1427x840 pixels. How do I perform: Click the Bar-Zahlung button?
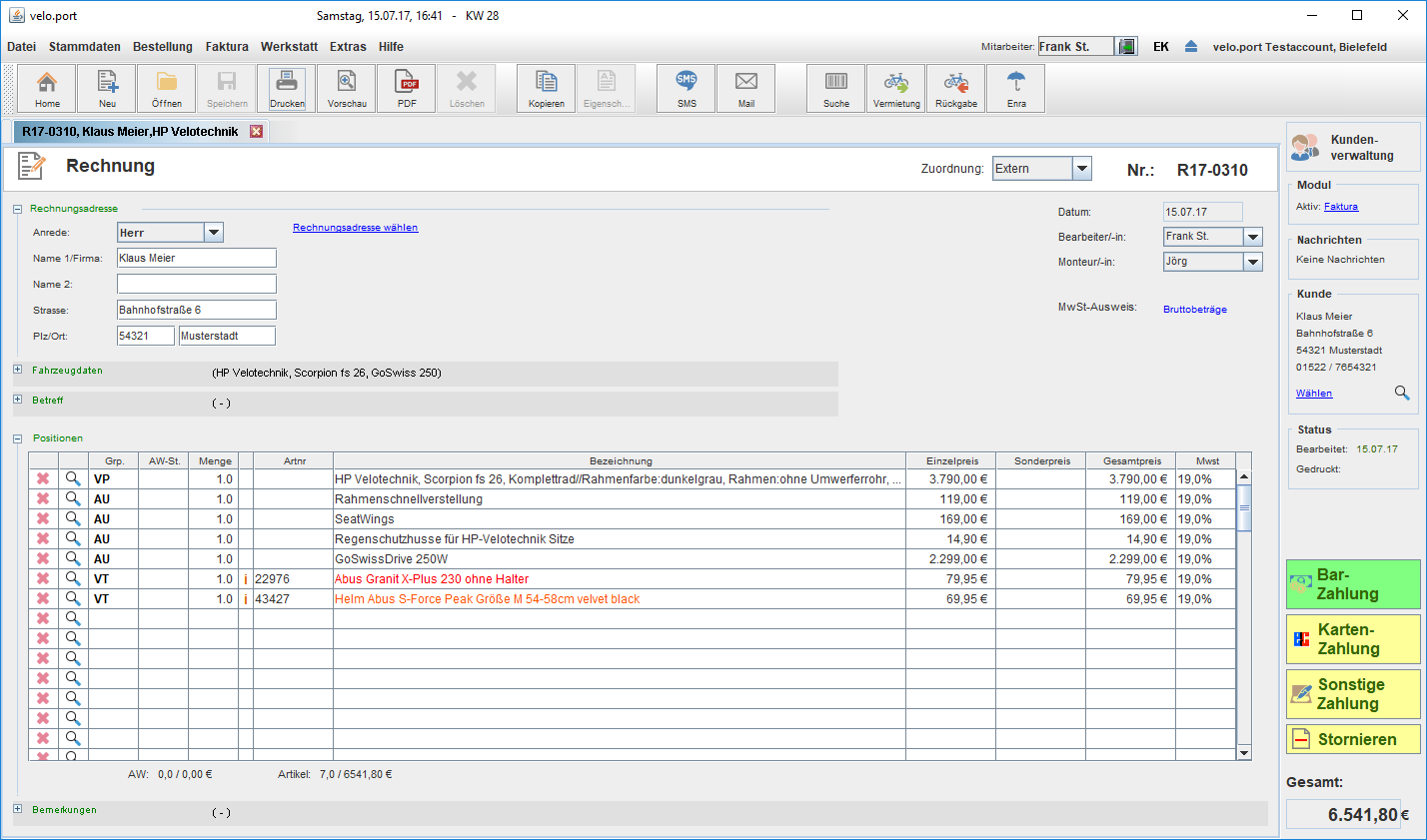(x=1352, y=584)
